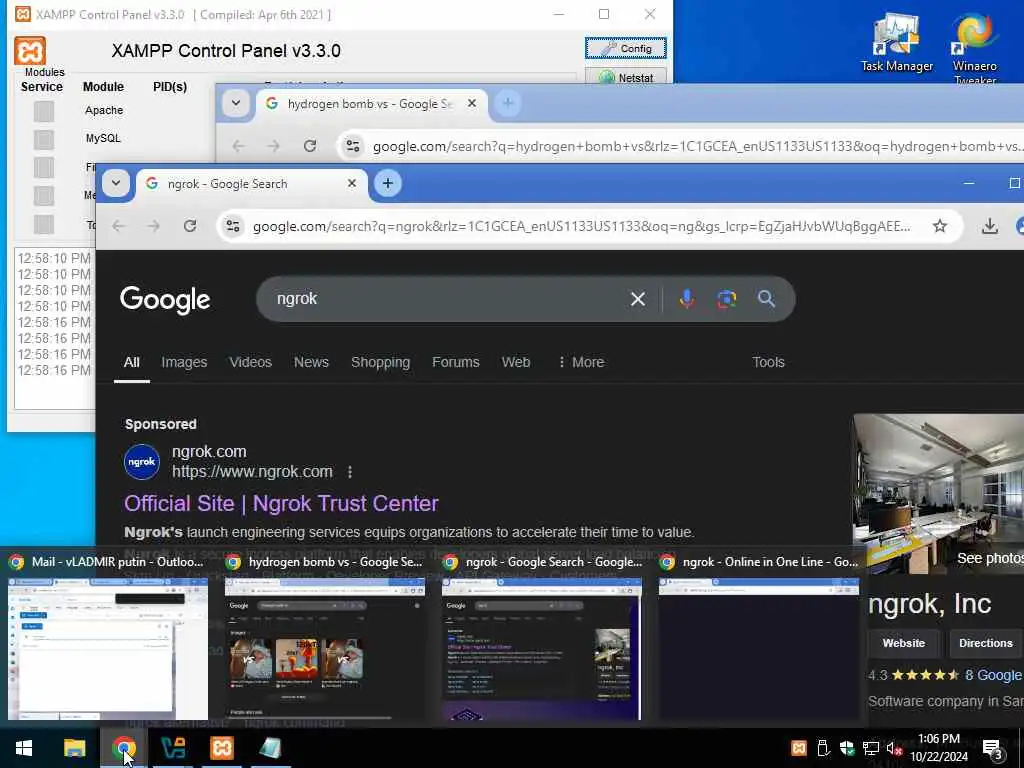Viewport: 1024px width, 768px height.
Task: Search by image with Lens icon
Action: (x=726, y=299)
